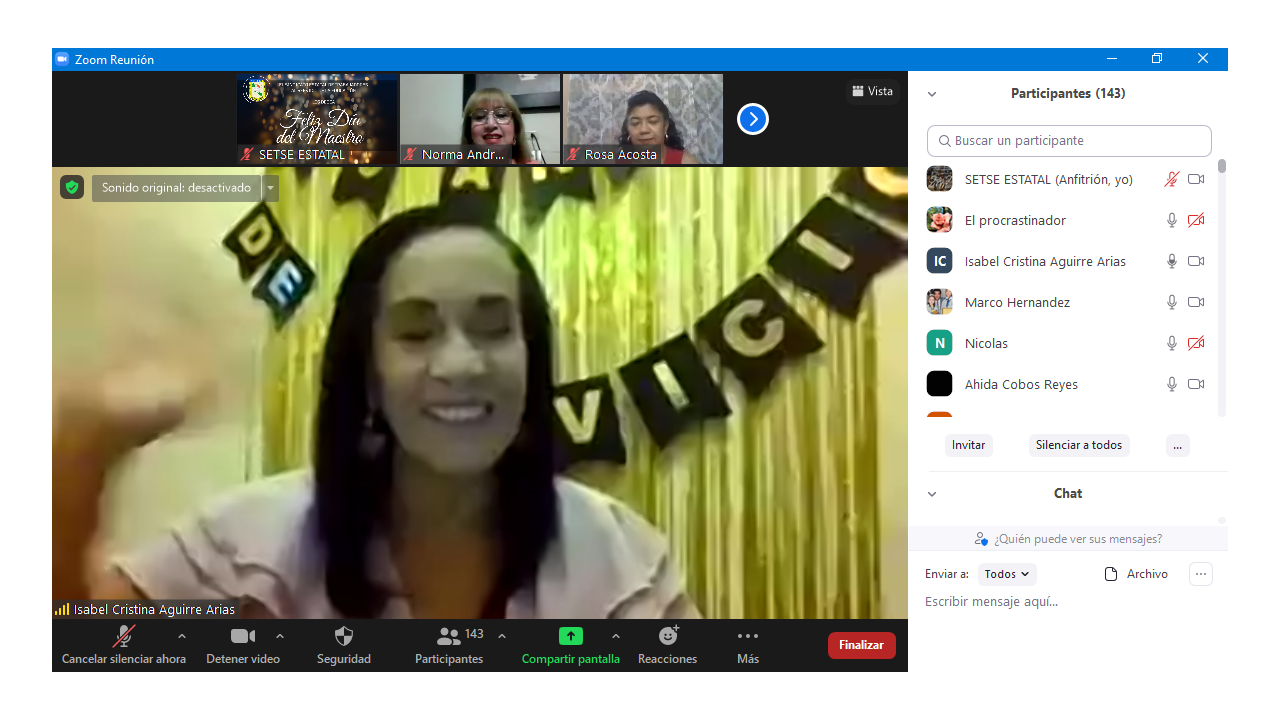Mute Nicolas's microphone in list
The width and height of the screenshot is (1280, 720).
(x=1172, y=343)
